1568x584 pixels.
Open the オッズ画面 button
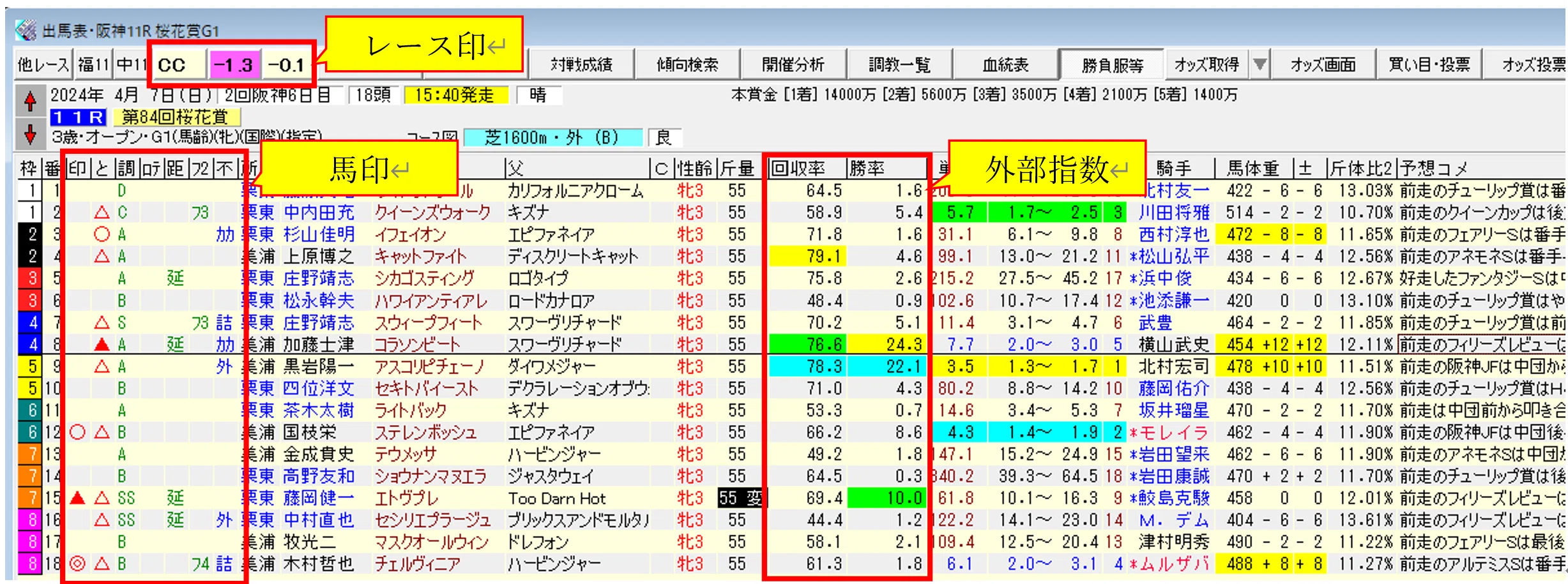pyautogui.click(x=1323, y=64)
